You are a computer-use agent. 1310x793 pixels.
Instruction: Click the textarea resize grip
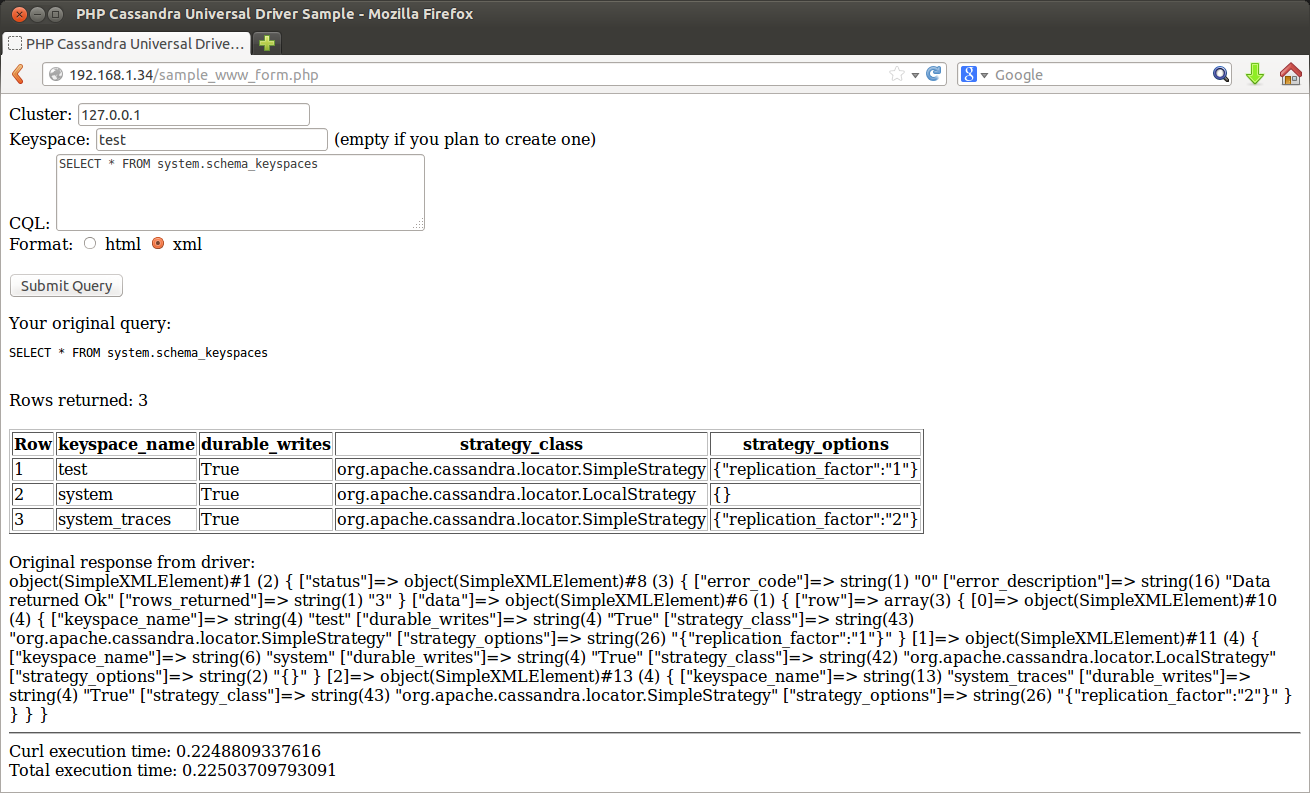click(x=419, y=225)
